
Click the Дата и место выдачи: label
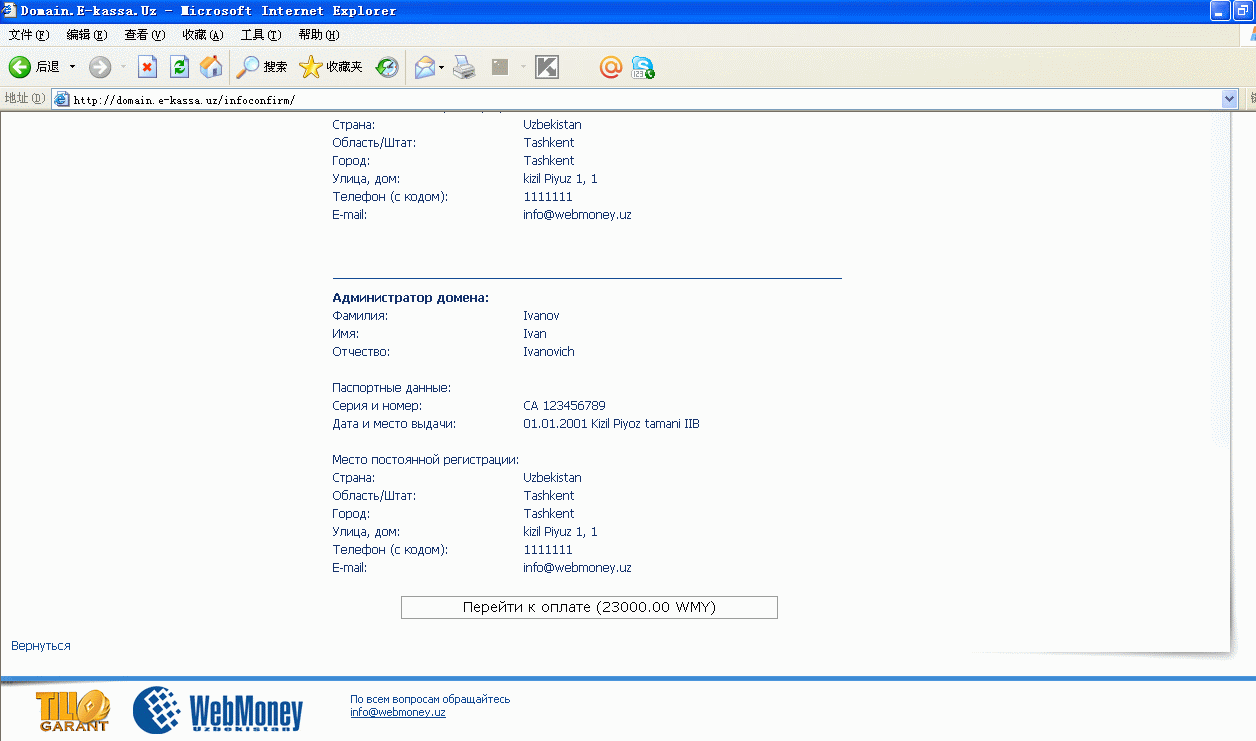(x=394, y=424)
